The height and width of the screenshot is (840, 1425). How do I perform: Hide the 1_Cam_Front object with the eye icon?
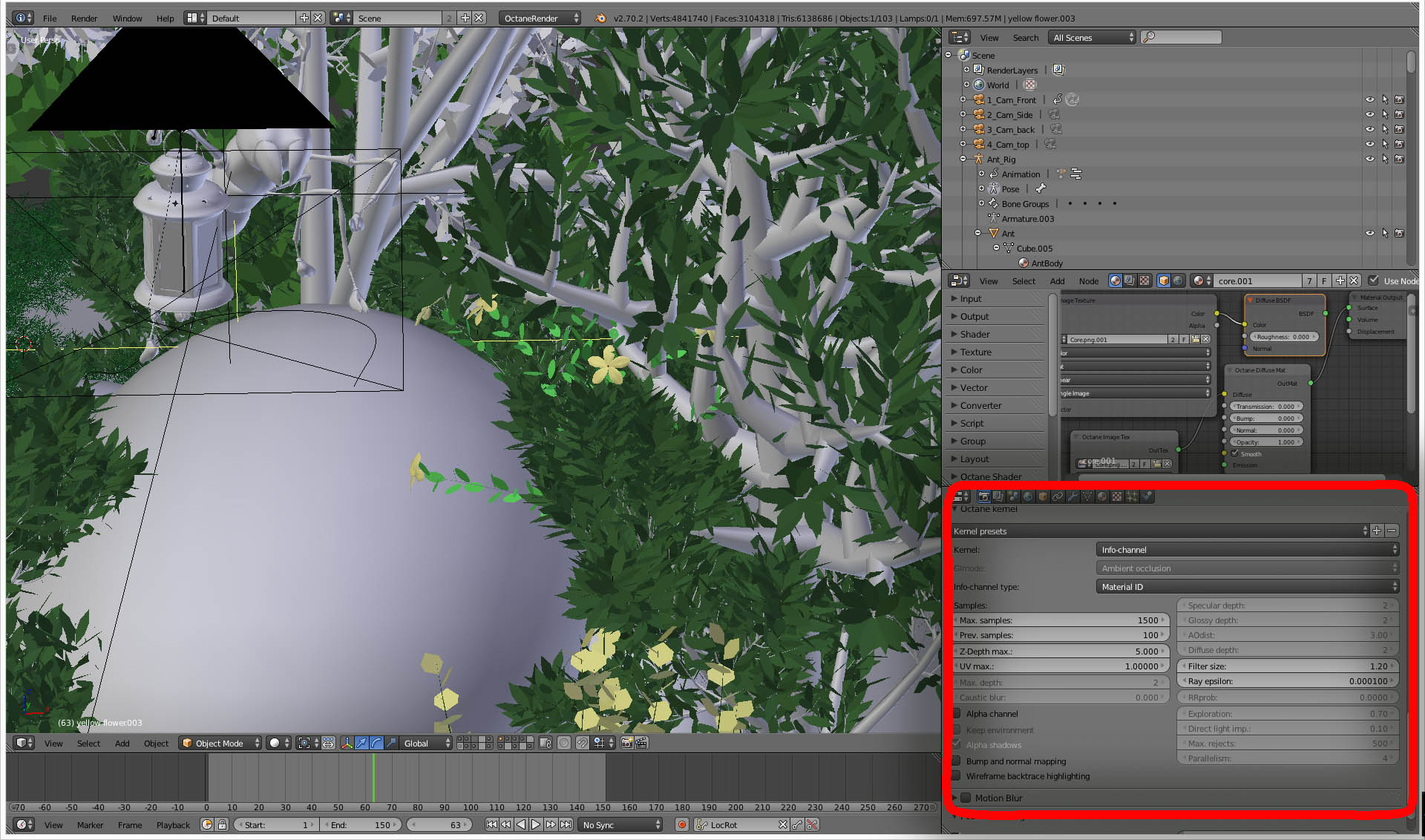1369,99
